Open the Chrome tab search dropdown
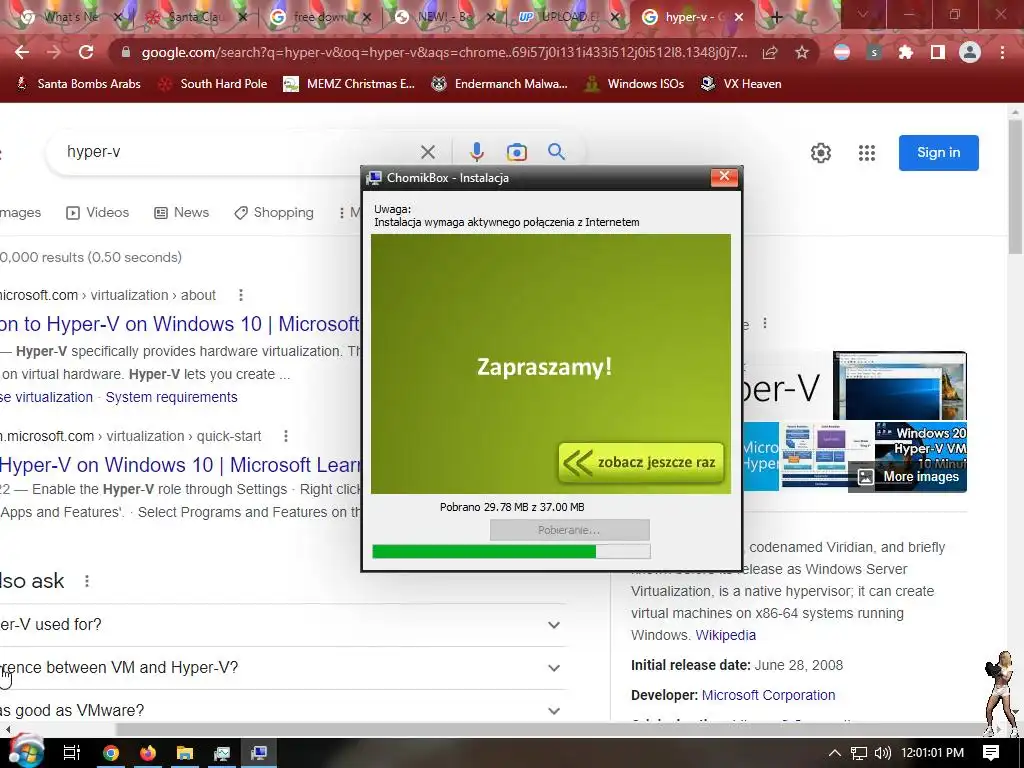Screen dimensions: 1024x768 (863, 14)
